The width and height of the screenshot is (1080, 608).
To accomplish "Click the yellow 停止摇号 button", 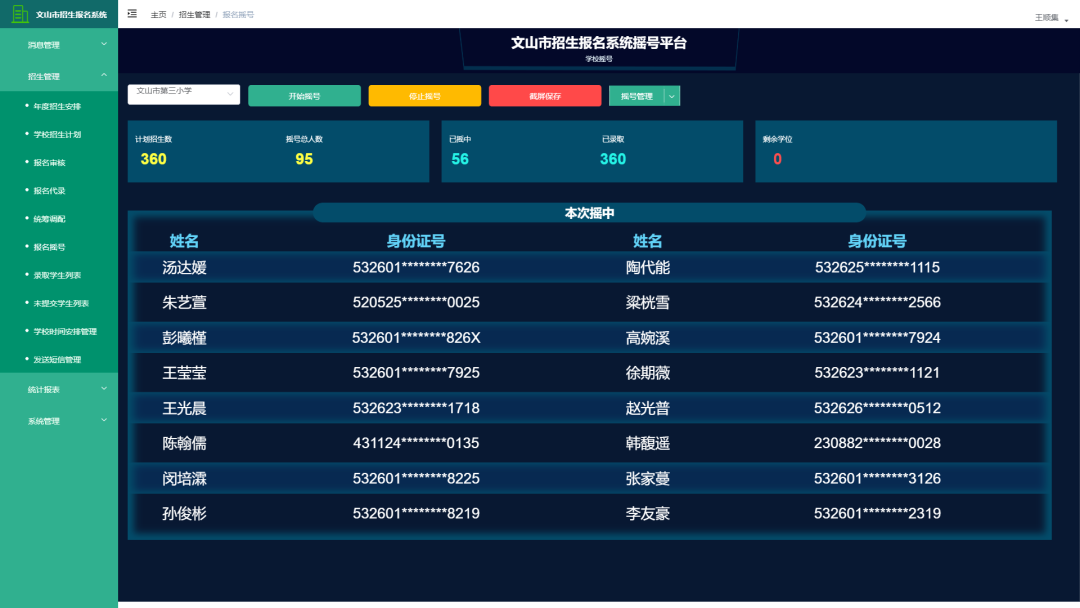I will 424,96.
